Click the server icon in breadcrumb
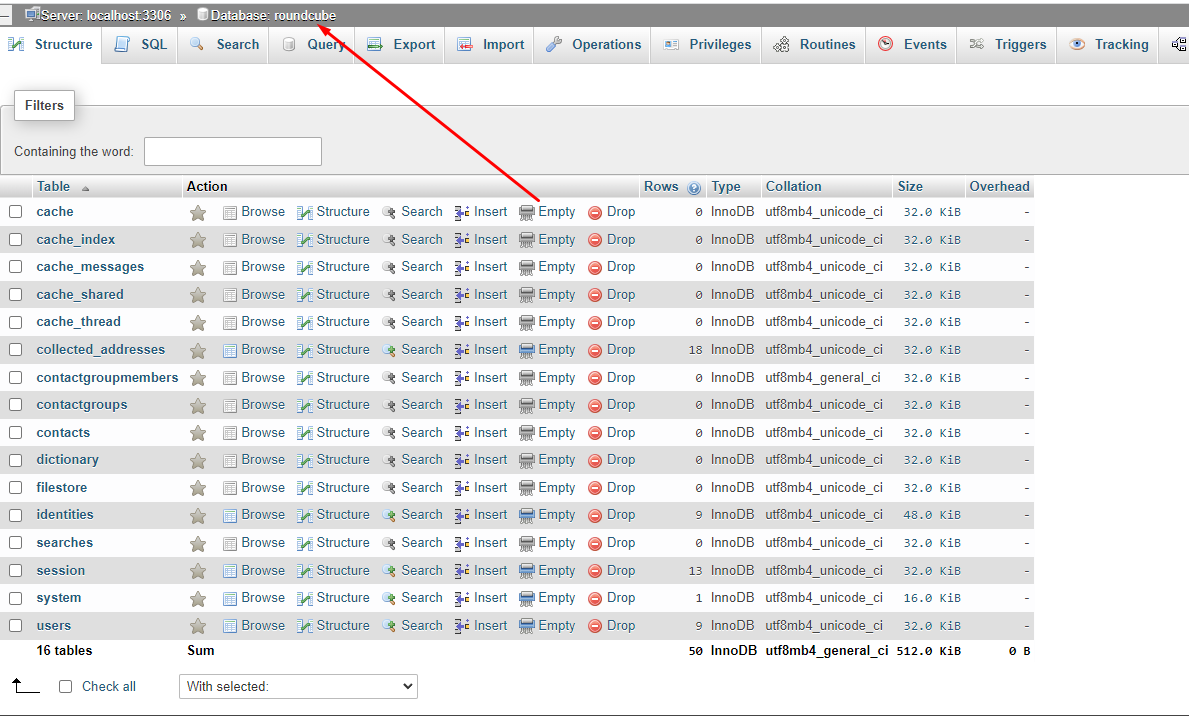This screenshot has height=725, width=1189. click(x=32, y=14)
